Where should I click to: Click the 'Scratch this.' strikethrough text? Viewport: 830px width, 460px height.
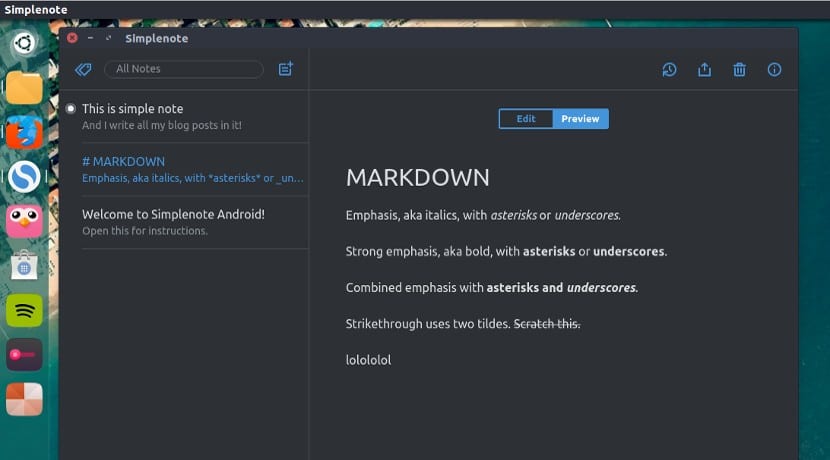pos(547,323)
